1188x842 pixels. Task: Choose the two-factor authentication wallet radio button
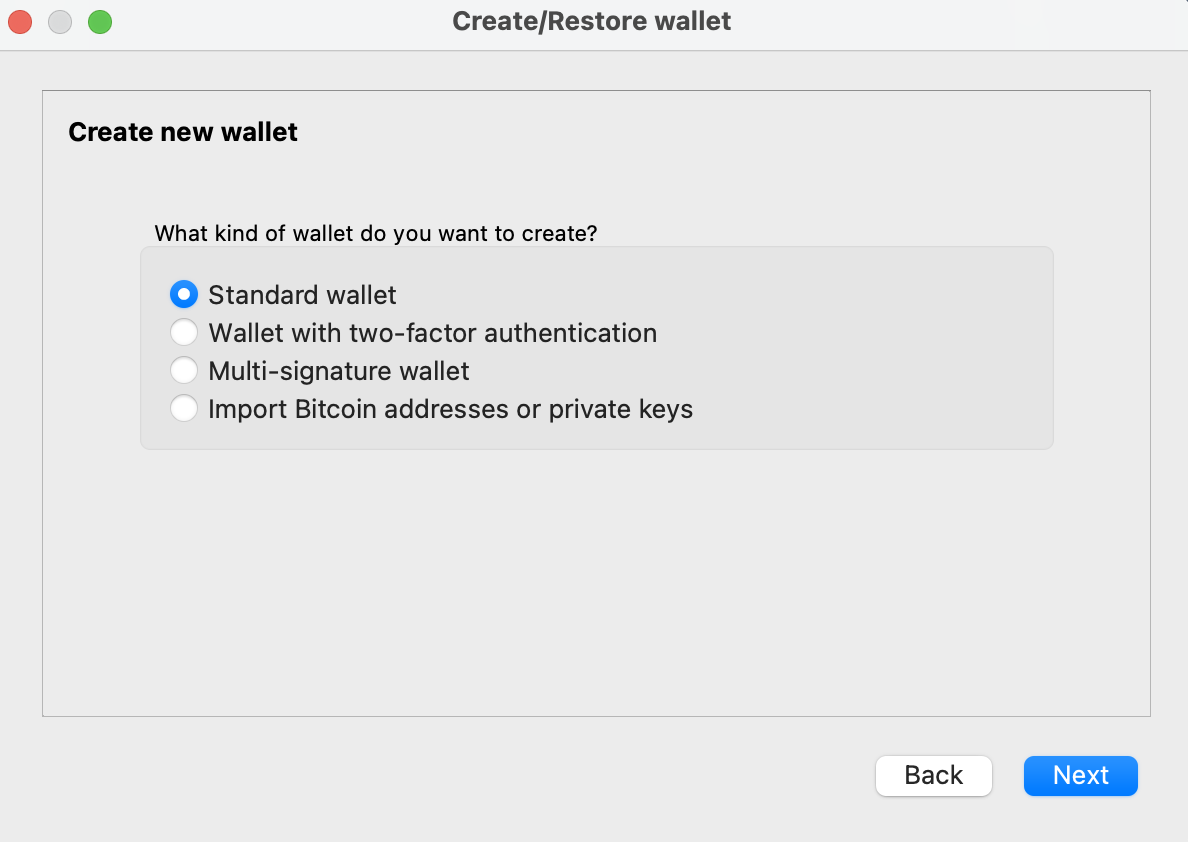pos(184,332)
